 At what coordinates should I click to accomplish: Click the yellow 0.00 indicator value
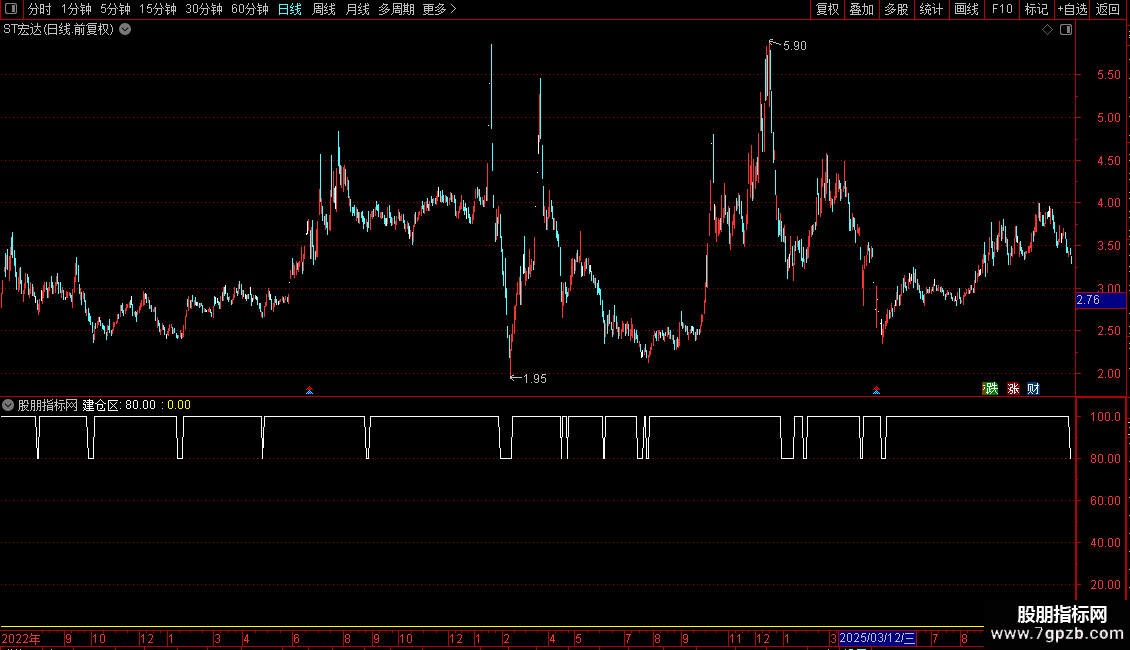[179, 405]
